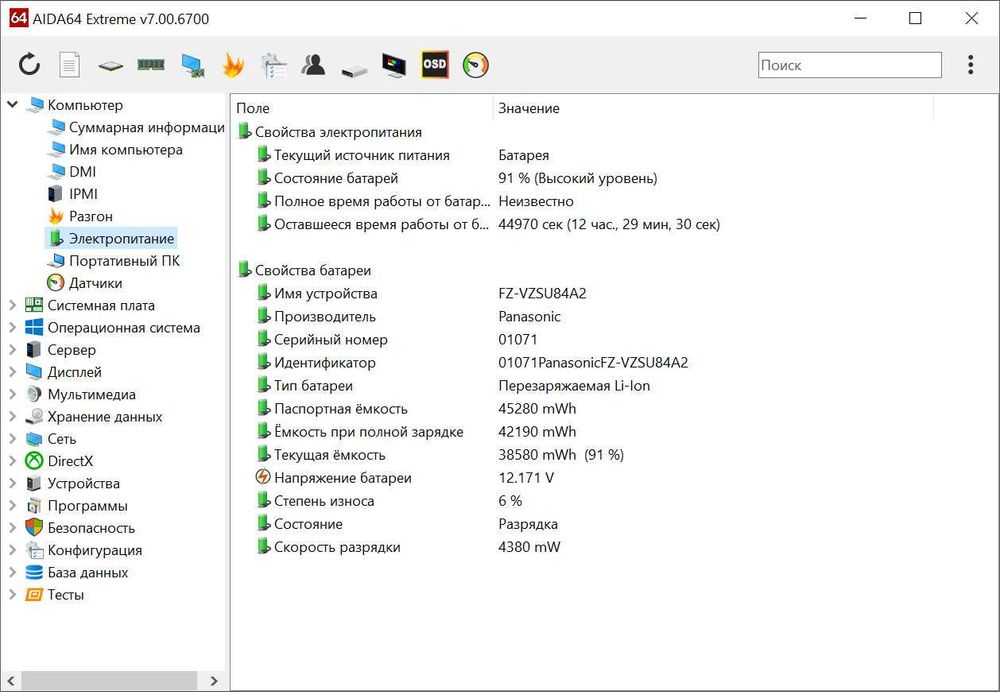The width and height of the screenshot is (1000, 692).
Task: Open the monitor diagnostics toolbar icon
Action: pos(394,65)
